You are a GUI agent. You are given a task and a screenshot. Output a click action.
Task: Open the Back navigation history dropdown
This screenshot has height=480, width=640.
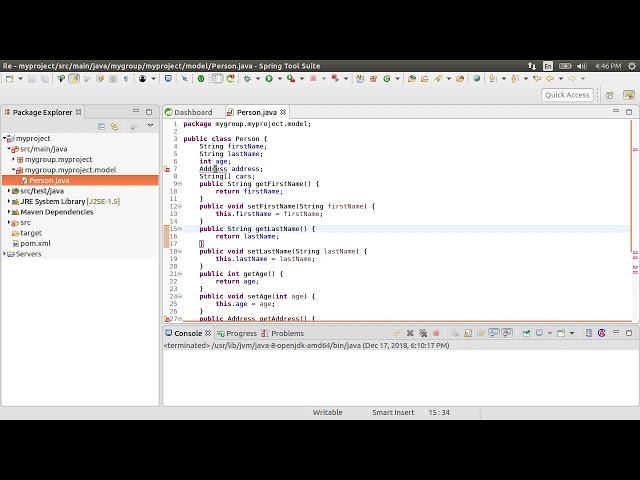561,78
